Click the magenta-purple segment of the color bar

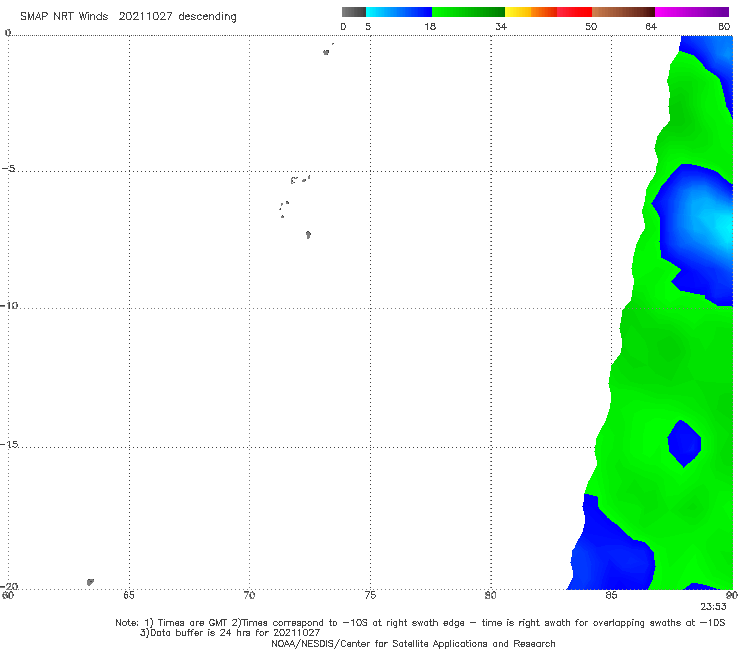point(692,12)
